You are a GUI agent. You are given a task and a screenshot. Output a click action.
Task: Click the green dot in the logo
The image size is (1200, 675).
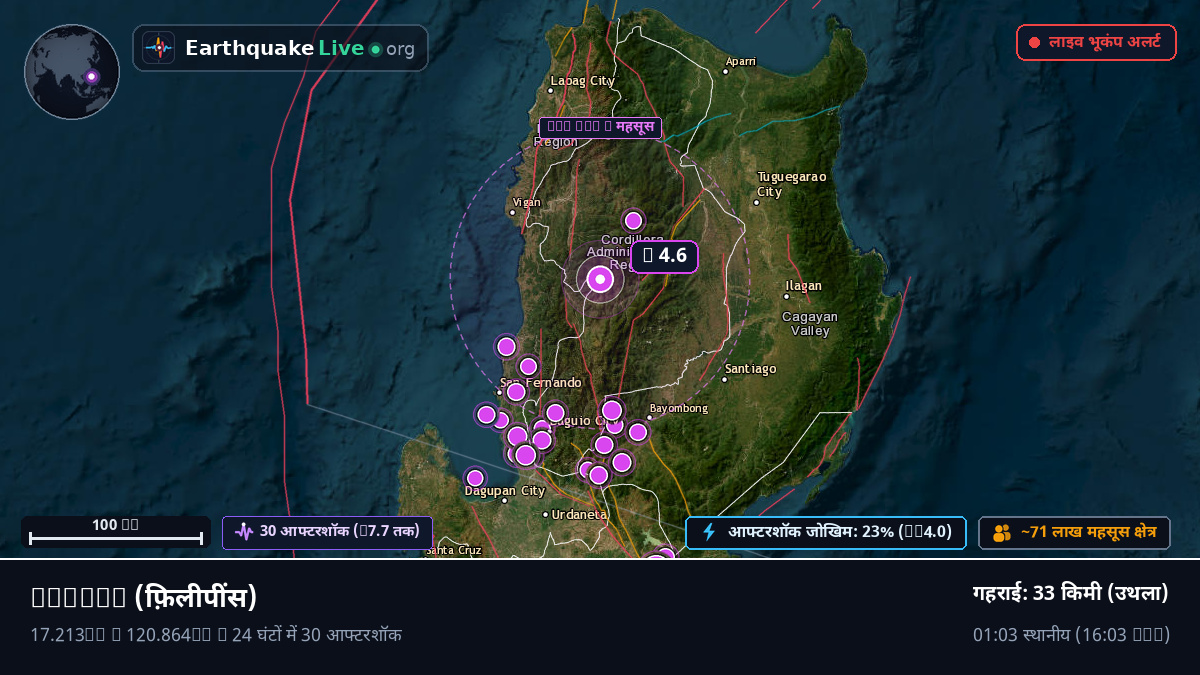pyautogui.click(x=375, y=49)
